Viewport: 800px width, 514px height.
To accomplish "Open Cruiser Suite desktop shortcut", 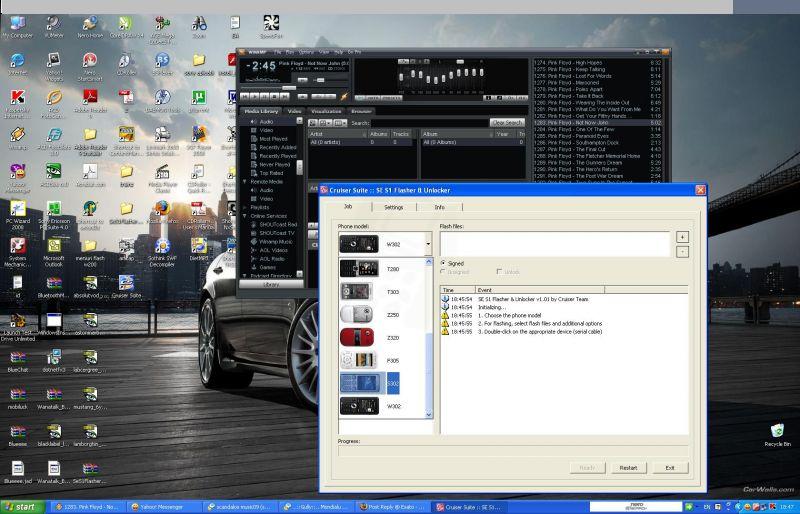I will tap(126, 286).
